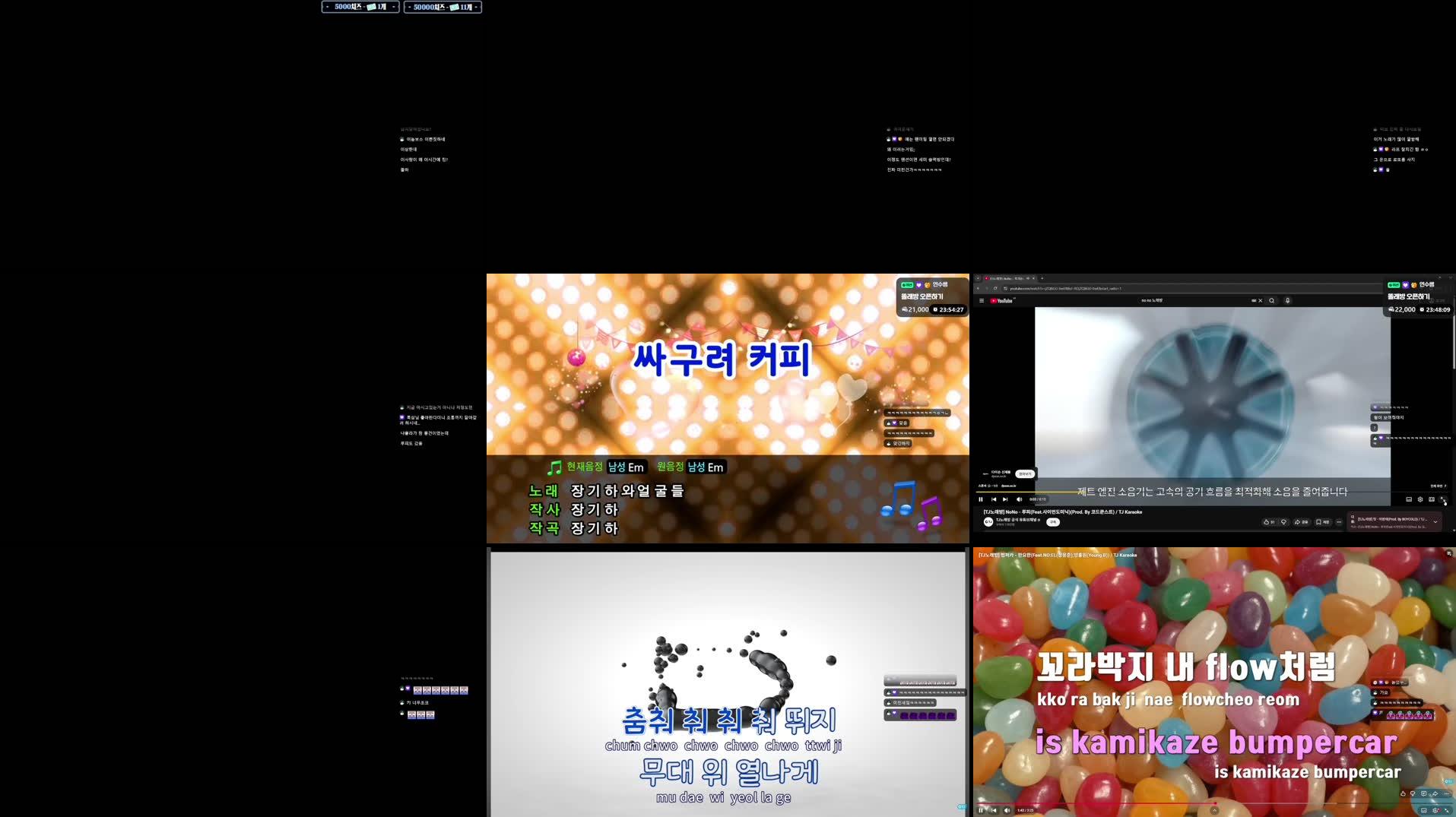Open the more options ellipsis under the video
Image resolution: width=1456 pixels, height=817 pixels.
pyautogui.click(x=1339, y=522)
